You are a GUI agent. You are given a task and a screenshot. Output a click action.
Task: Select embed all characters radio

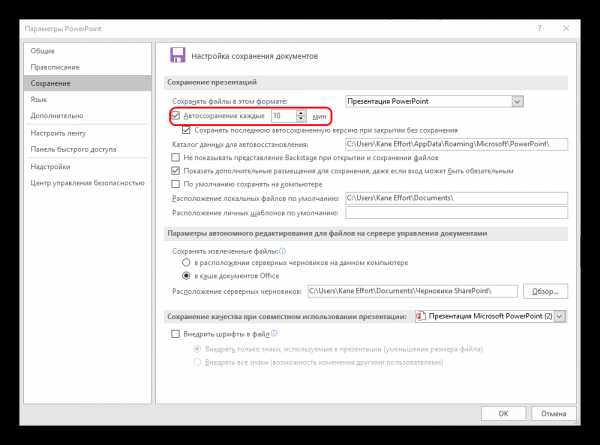click(x=197, y=362)
